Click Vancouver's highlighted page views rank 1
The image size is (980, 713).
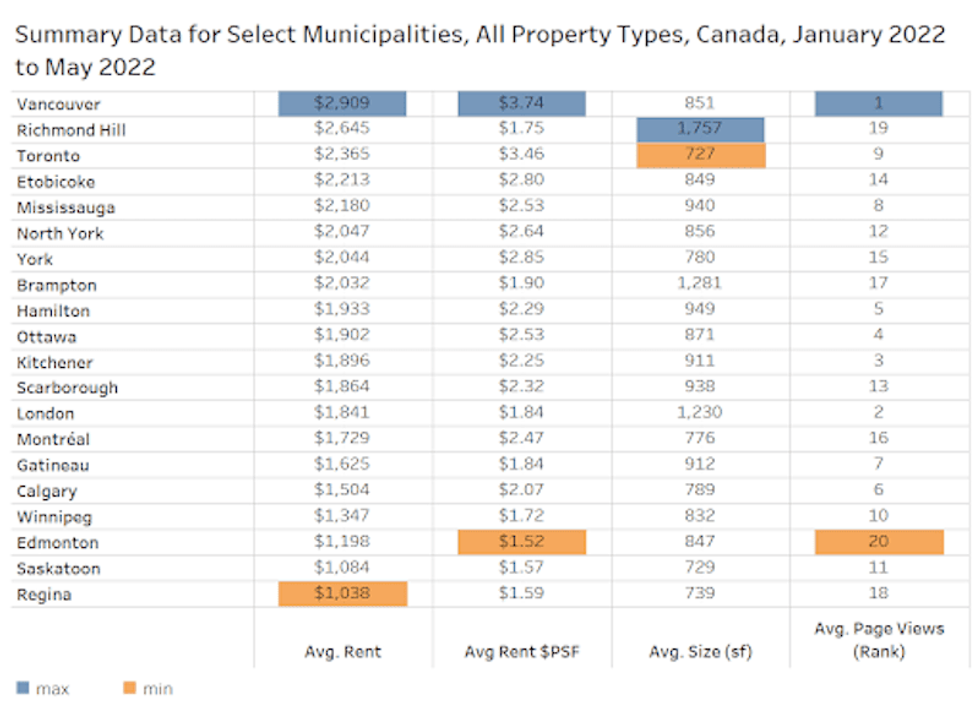[x=879, y=103]
